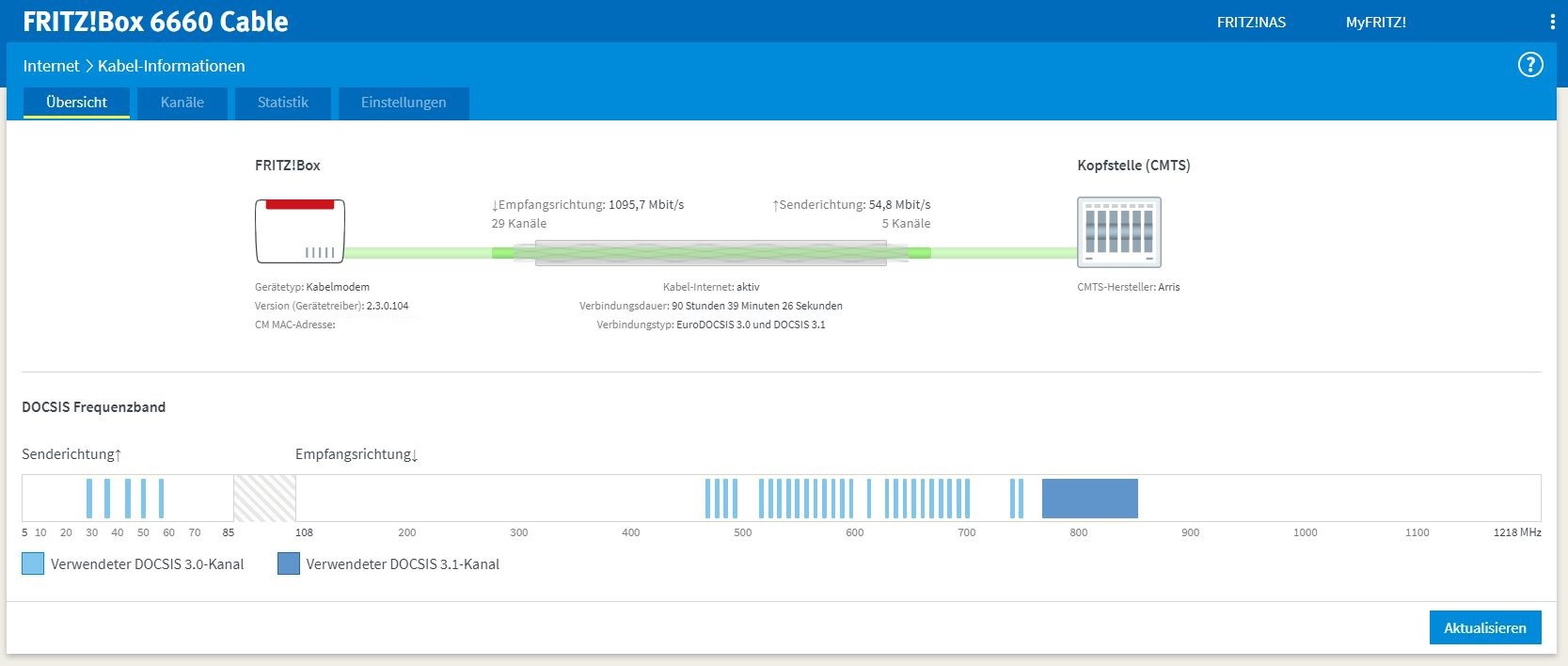Open the help question mark icon
Viewport: 1568px width, 666px height.
(1530, 65)
